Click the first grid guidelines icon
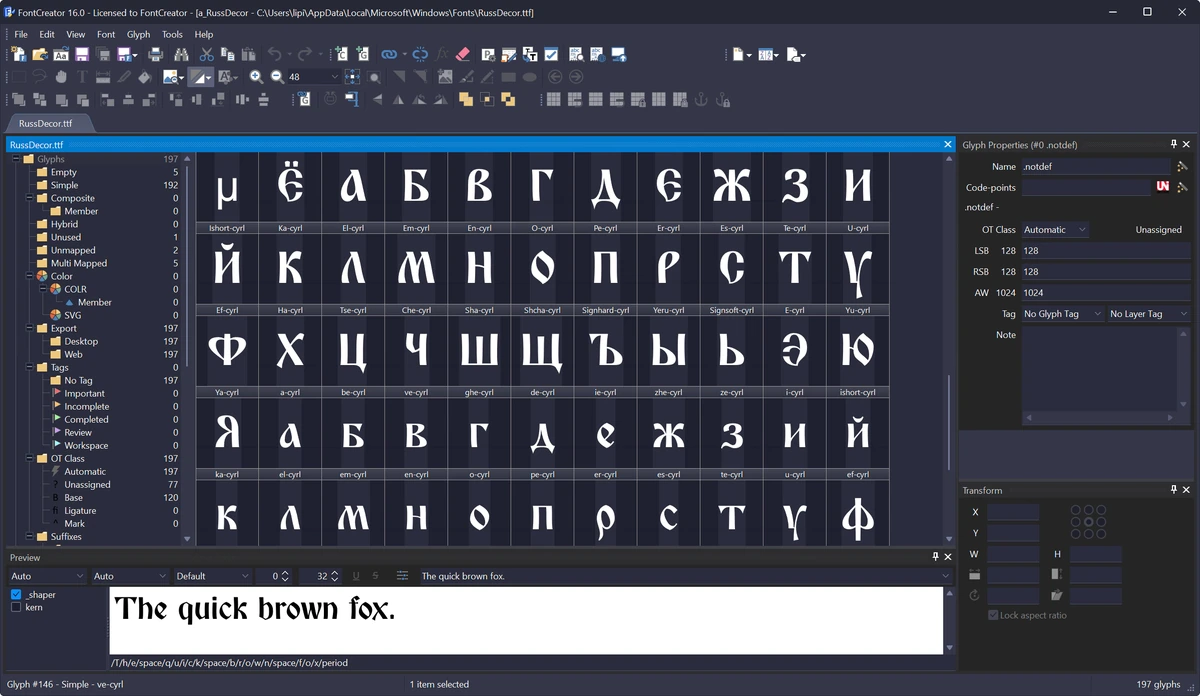Screen dimensions: 1200x696 552,99
